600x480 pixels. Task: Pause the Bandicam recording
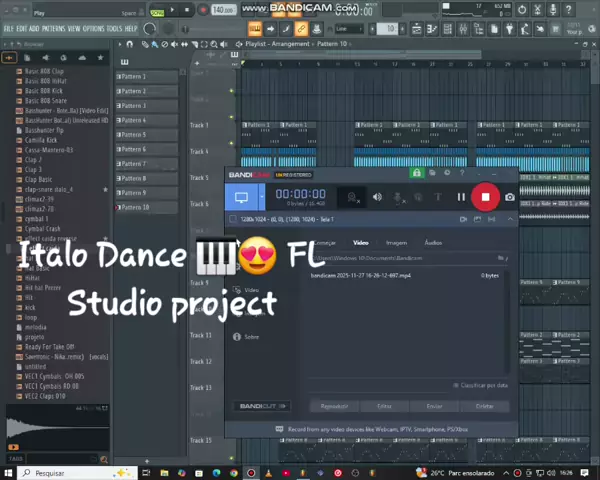pyautogui.click(x=461, y=197)
